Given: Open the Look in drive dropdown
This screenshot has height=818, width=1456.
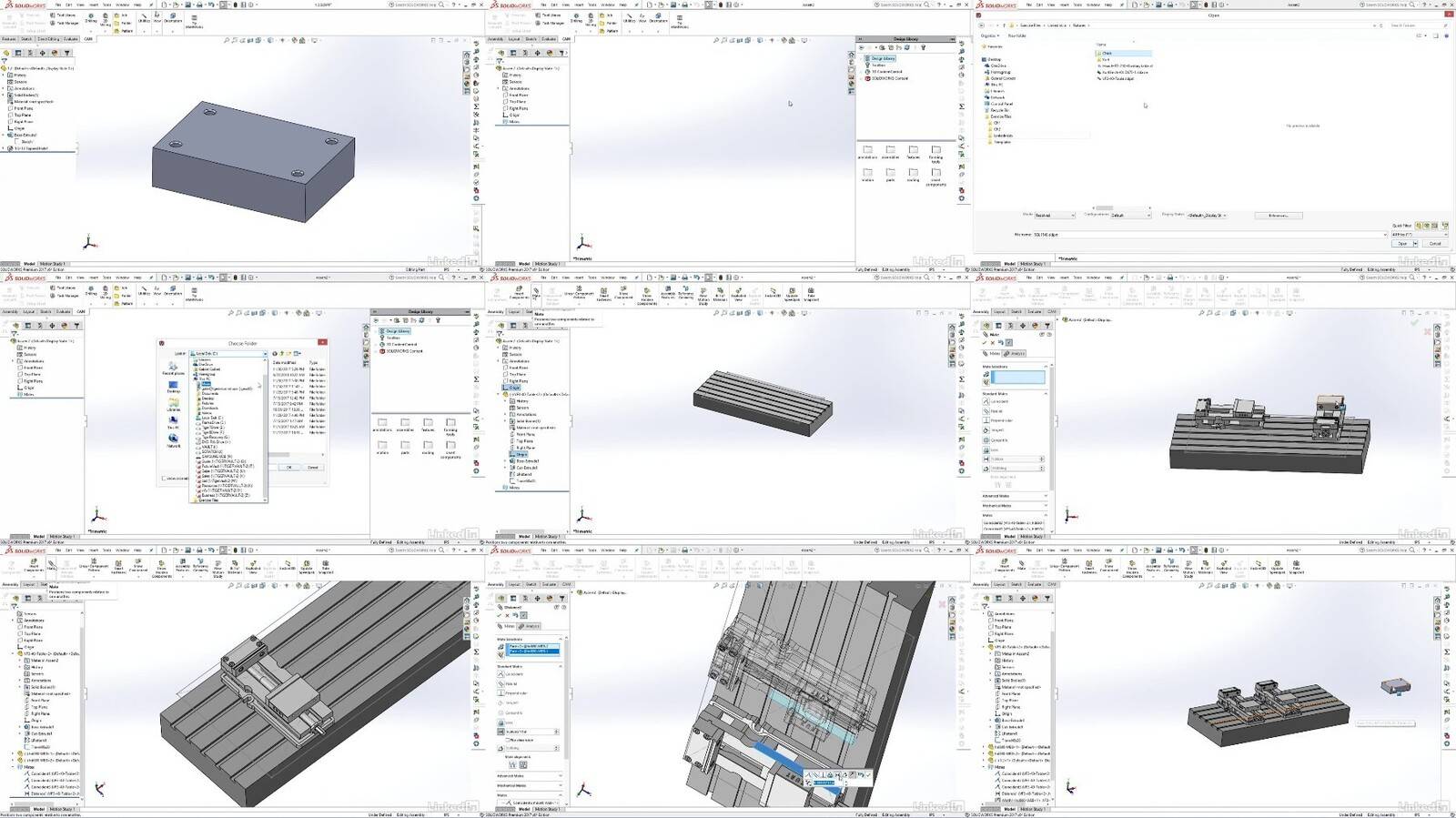Looking at the screenshot, I should point(228,354).
